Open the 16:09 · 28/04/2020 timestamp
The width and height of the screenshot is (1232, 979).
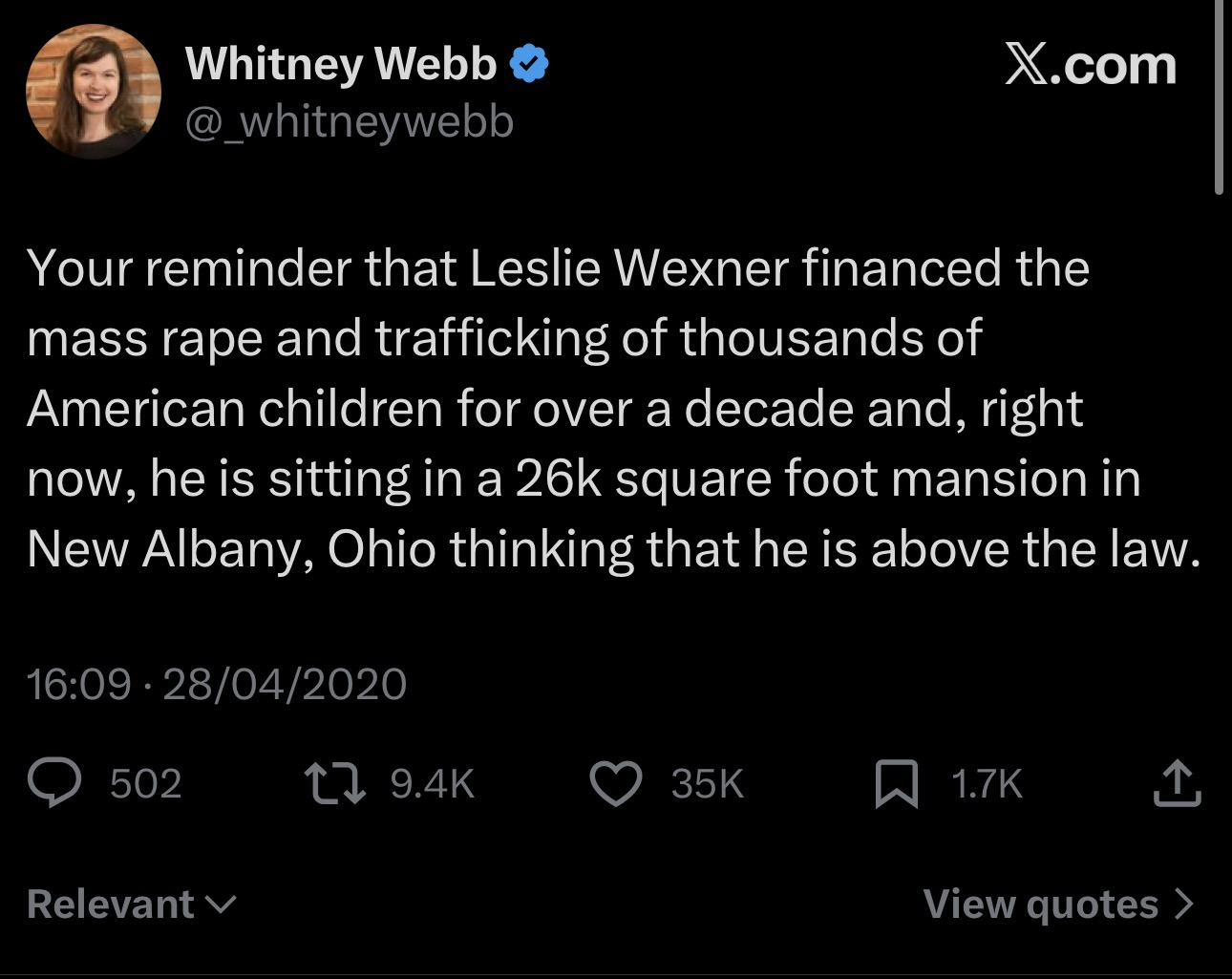click(217, 684)
